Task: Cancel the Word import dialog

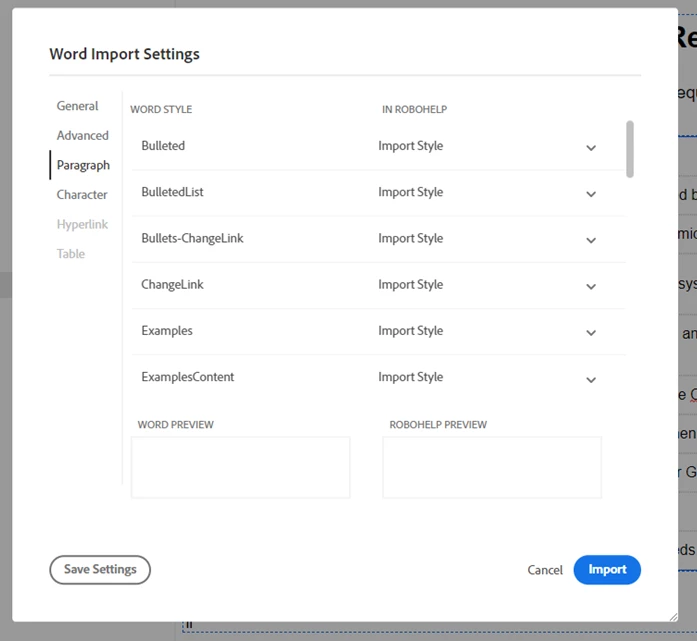Action: pyautogui.click(x=545, y=570)
